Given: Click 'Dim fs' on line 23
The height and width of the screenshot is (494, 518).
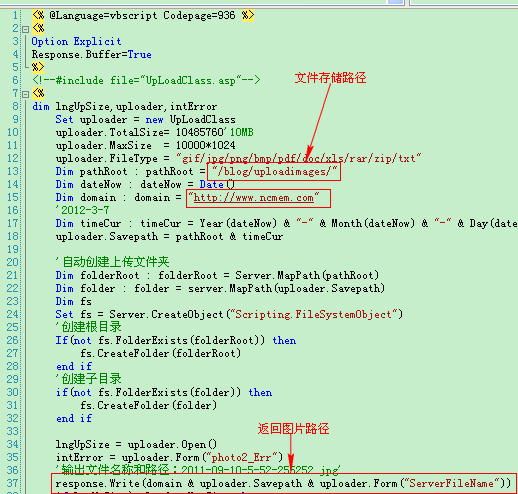Looking at the screenshot, I should pos(73,302).
